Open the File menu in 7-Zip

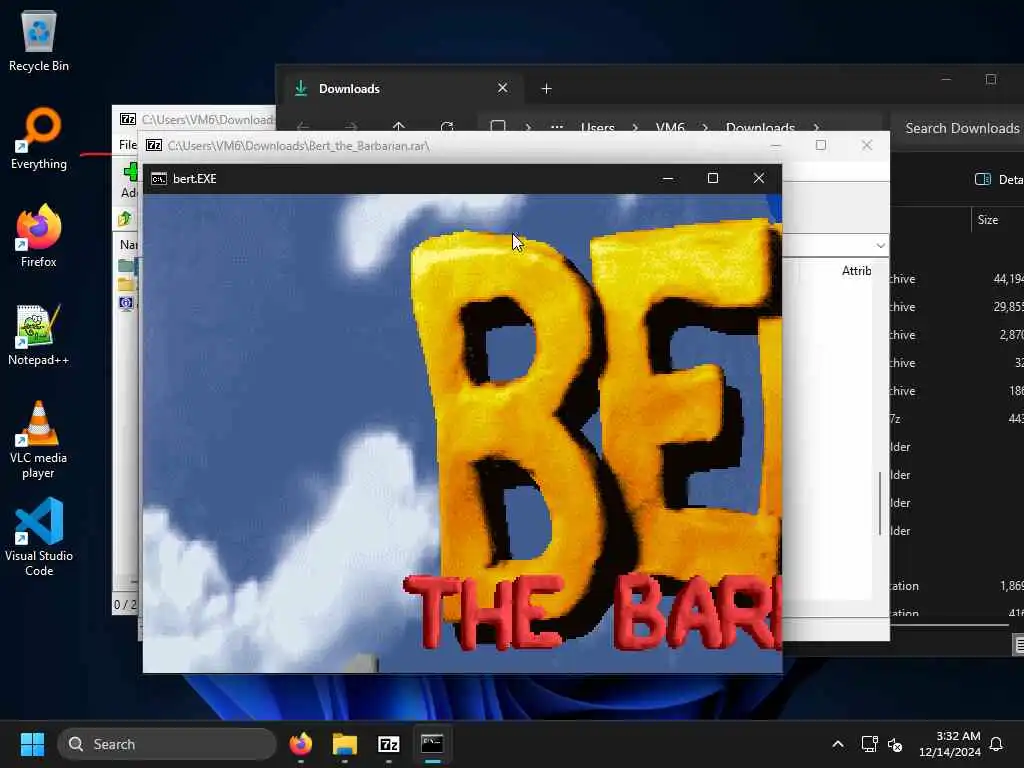[x=127, y=144]
